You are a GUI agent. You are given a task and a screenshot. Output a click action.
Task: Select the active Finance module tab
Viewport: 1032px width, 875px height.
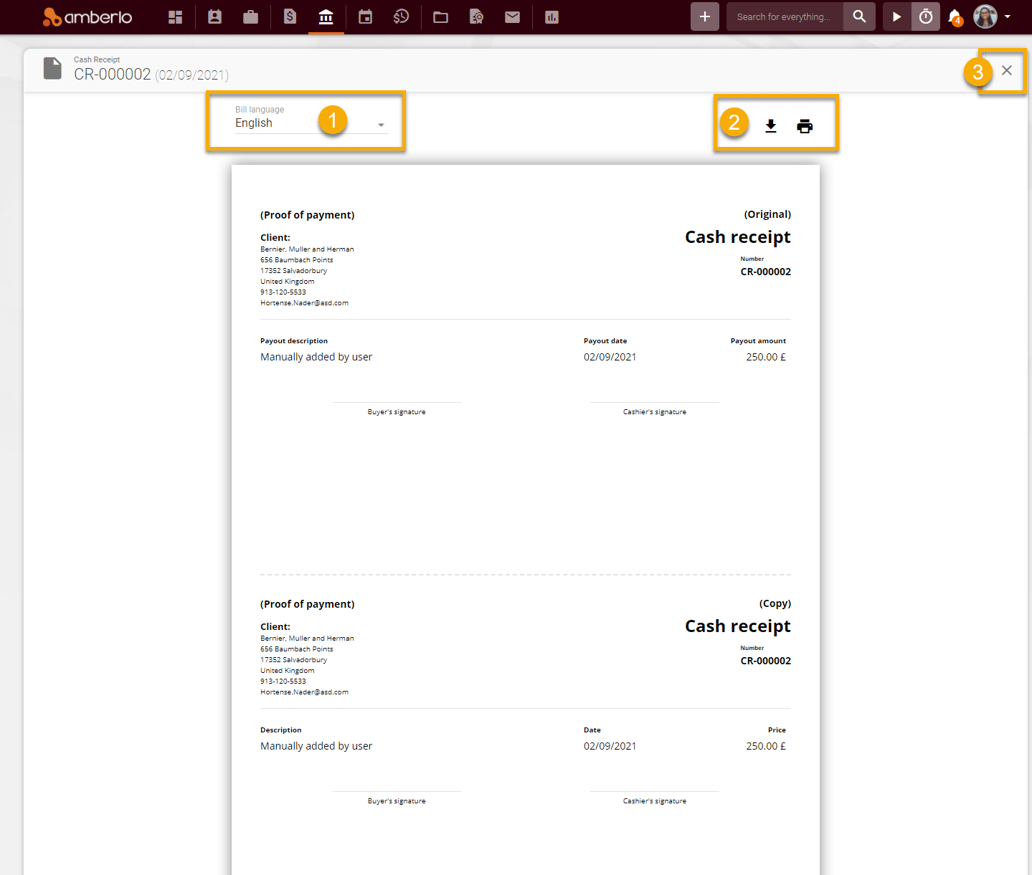[x=326, y=17]
